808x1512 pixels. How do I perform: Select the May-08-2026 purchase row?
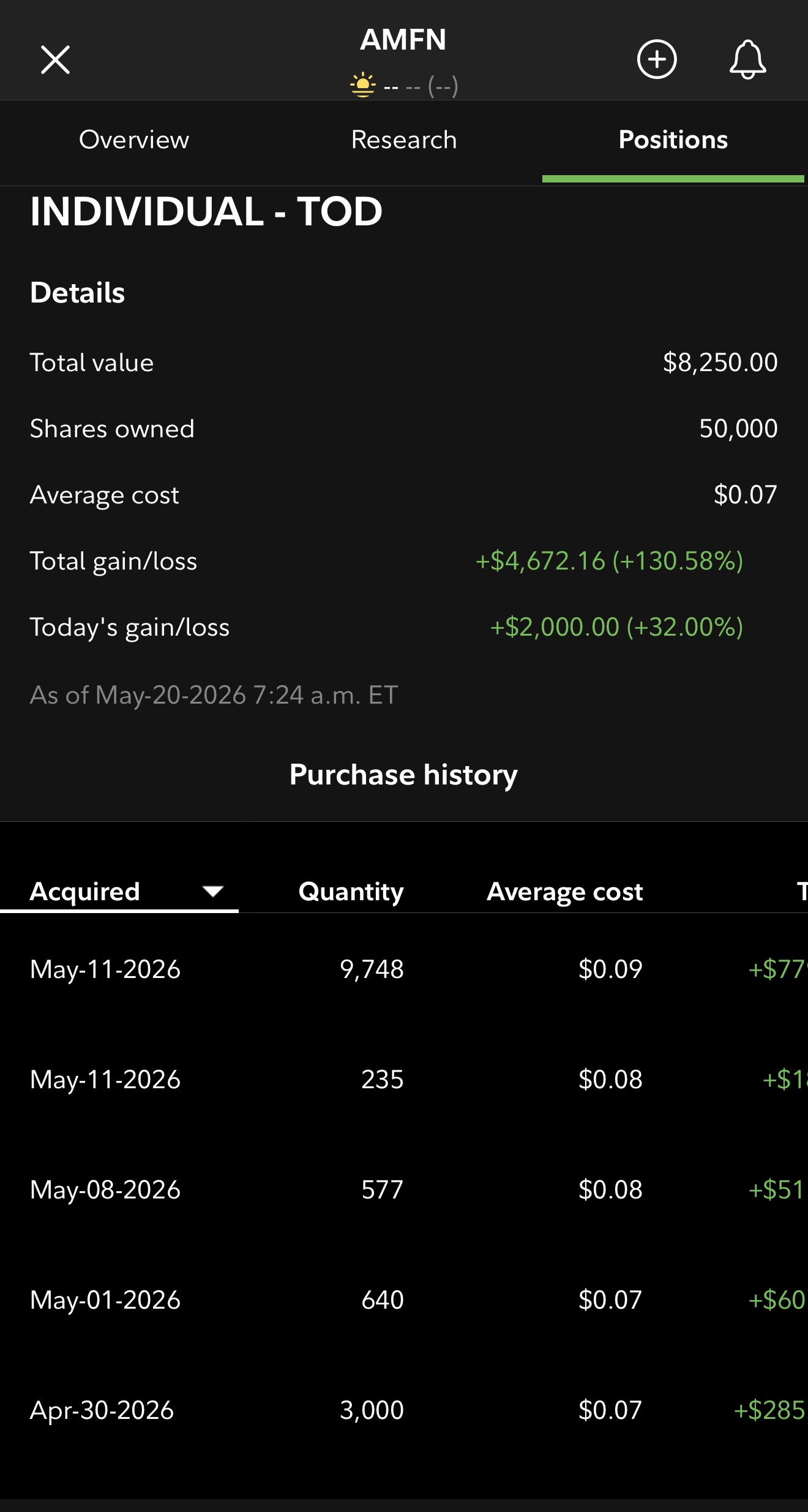404,1190
